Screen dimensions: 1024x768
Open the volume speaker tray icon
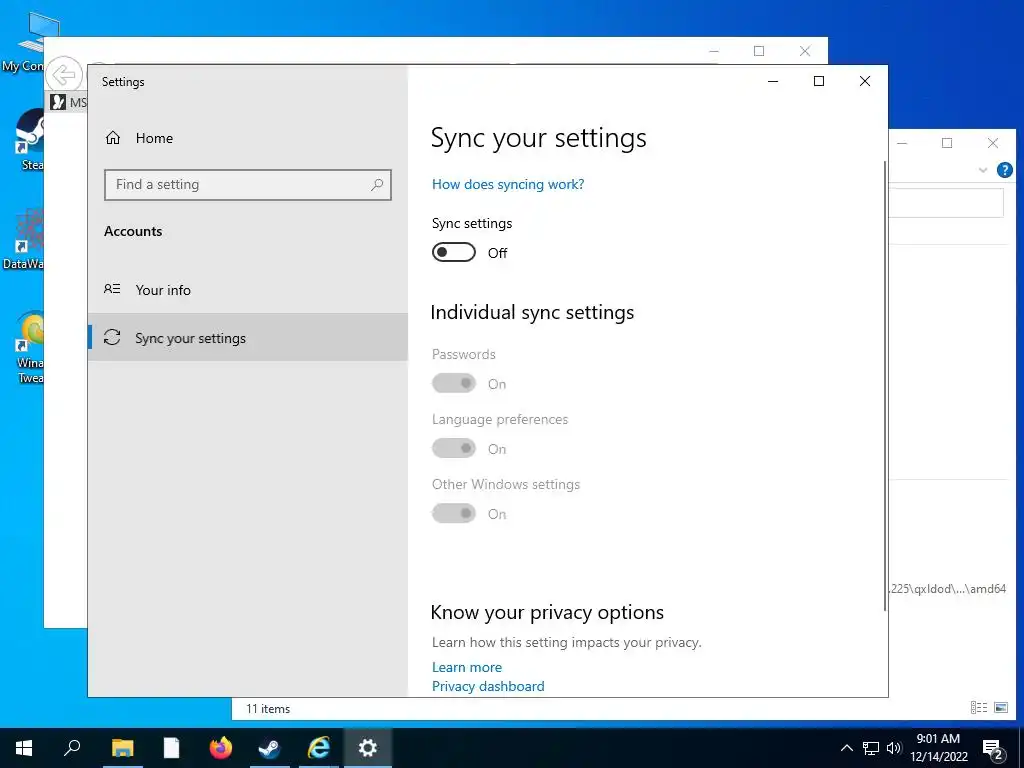pyautogui.click(x=894, y=748)
